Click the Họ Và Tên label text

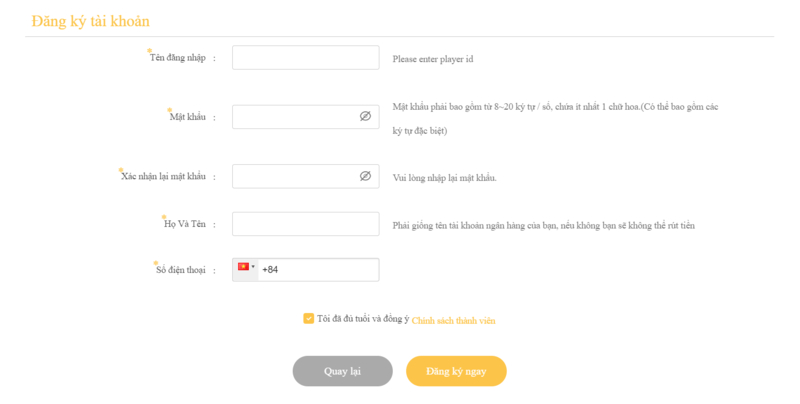coord(185,224)
